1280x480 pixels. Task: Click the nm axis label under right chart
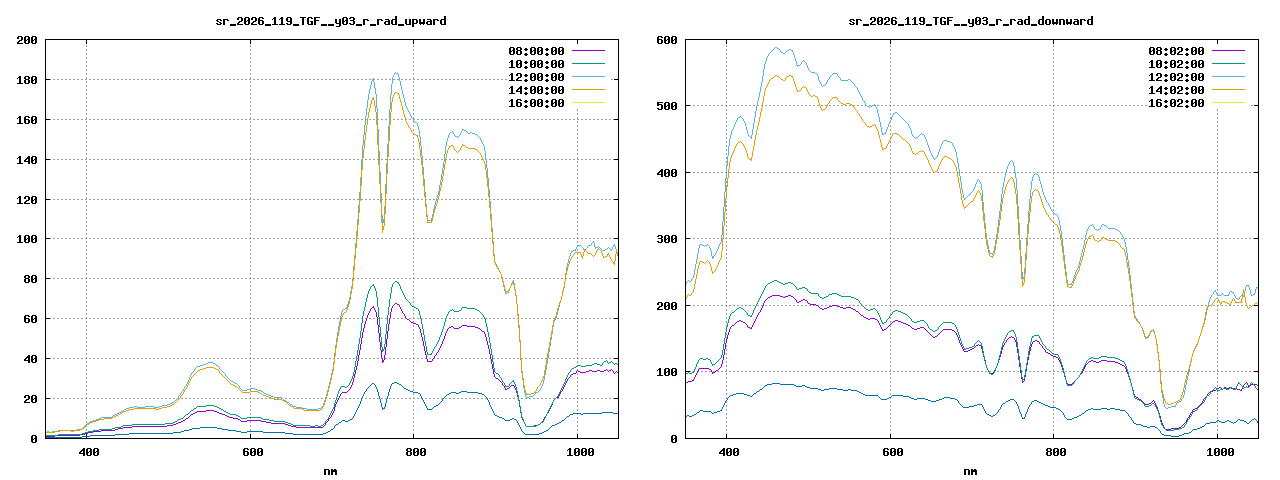970,470
